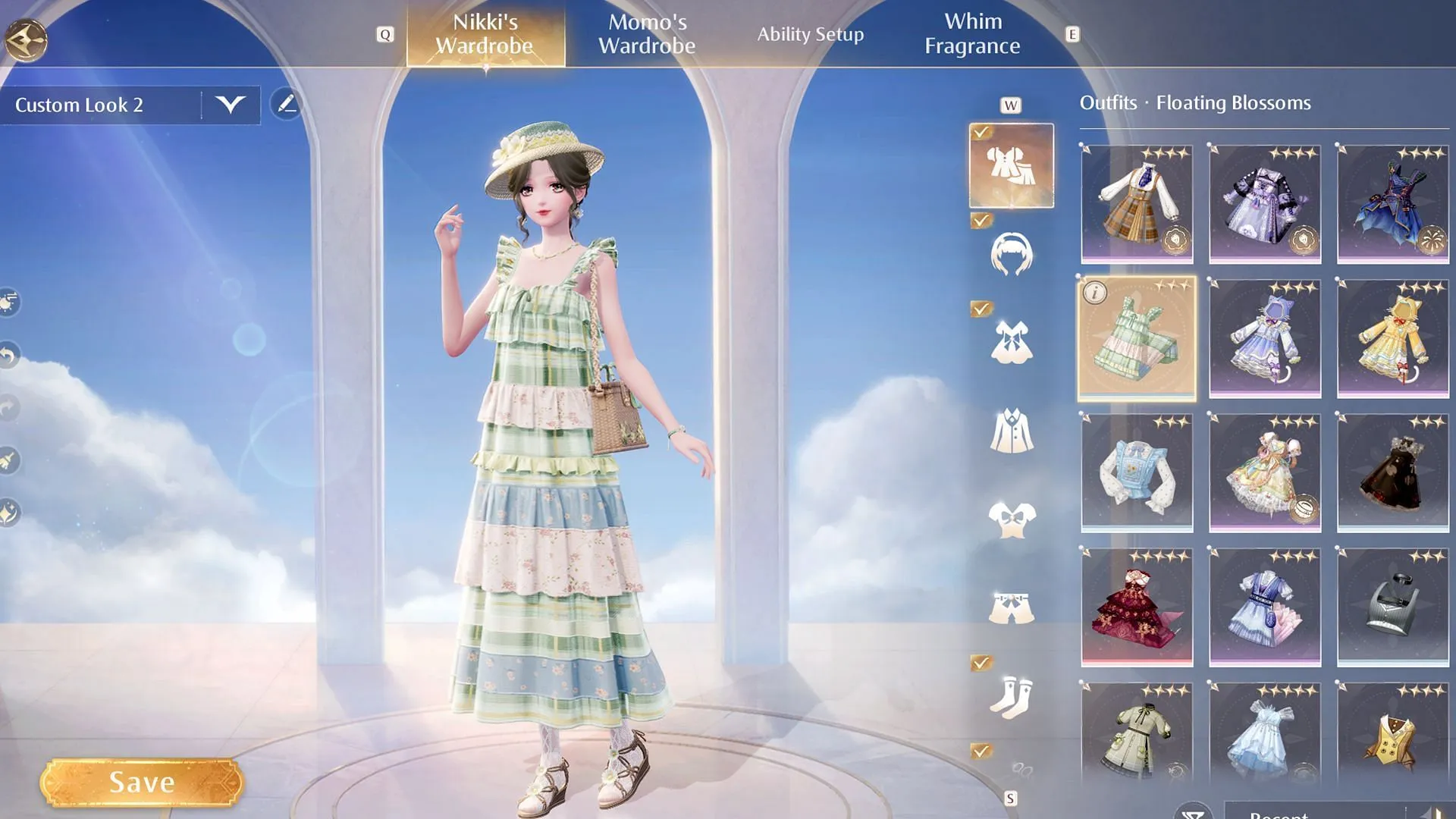Click the undo arrow icon
This screenshot has height=819, width=1456.
click(8, 355)
